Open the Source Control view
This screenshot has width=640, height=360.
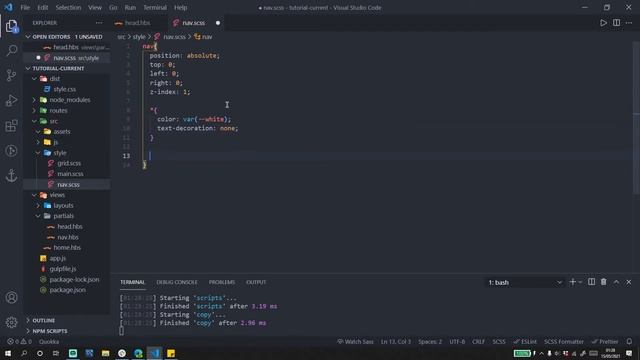pyautogui.click(x=11, y=76)
